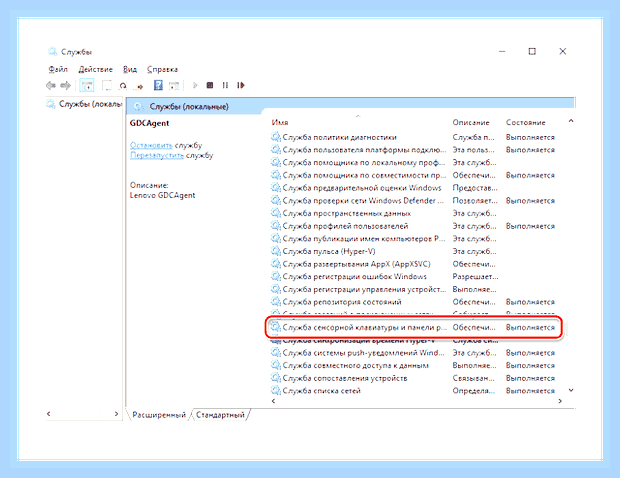Select Служба пространственных данных row
Screen dimensions: 620x478
(x=413, y=213)
